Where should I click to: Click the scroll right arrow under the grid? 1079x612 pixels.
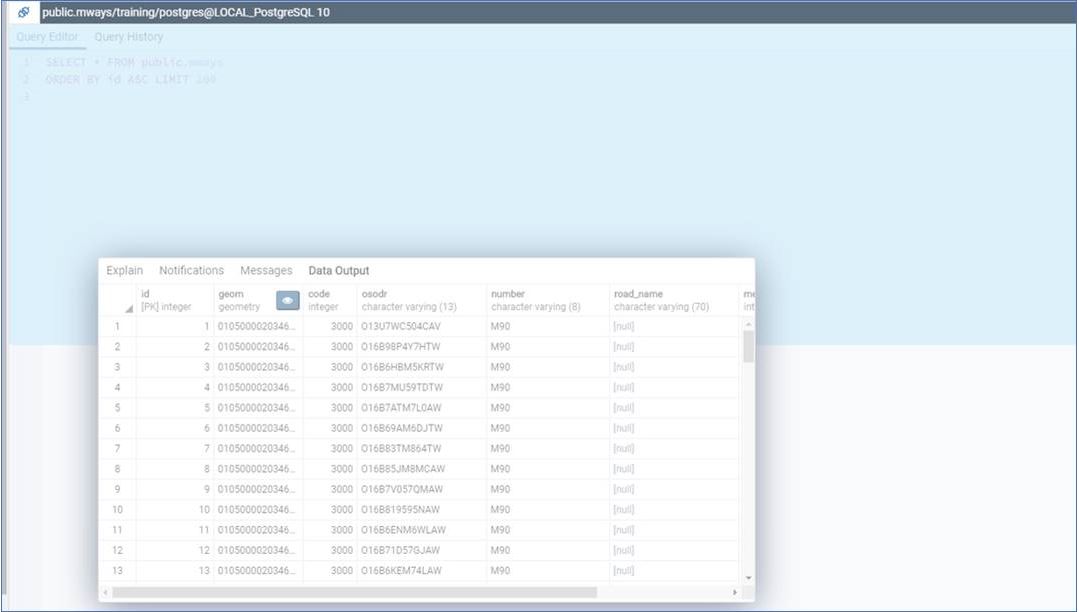tap(735, 592)
